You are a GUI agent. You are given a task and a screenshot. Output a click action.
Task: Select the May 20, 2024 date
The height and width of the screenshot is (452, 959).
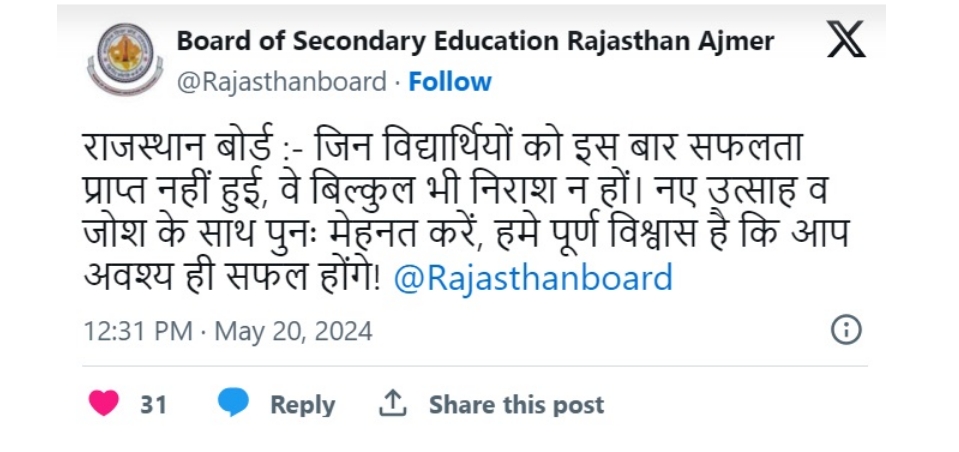click(294, 332)
